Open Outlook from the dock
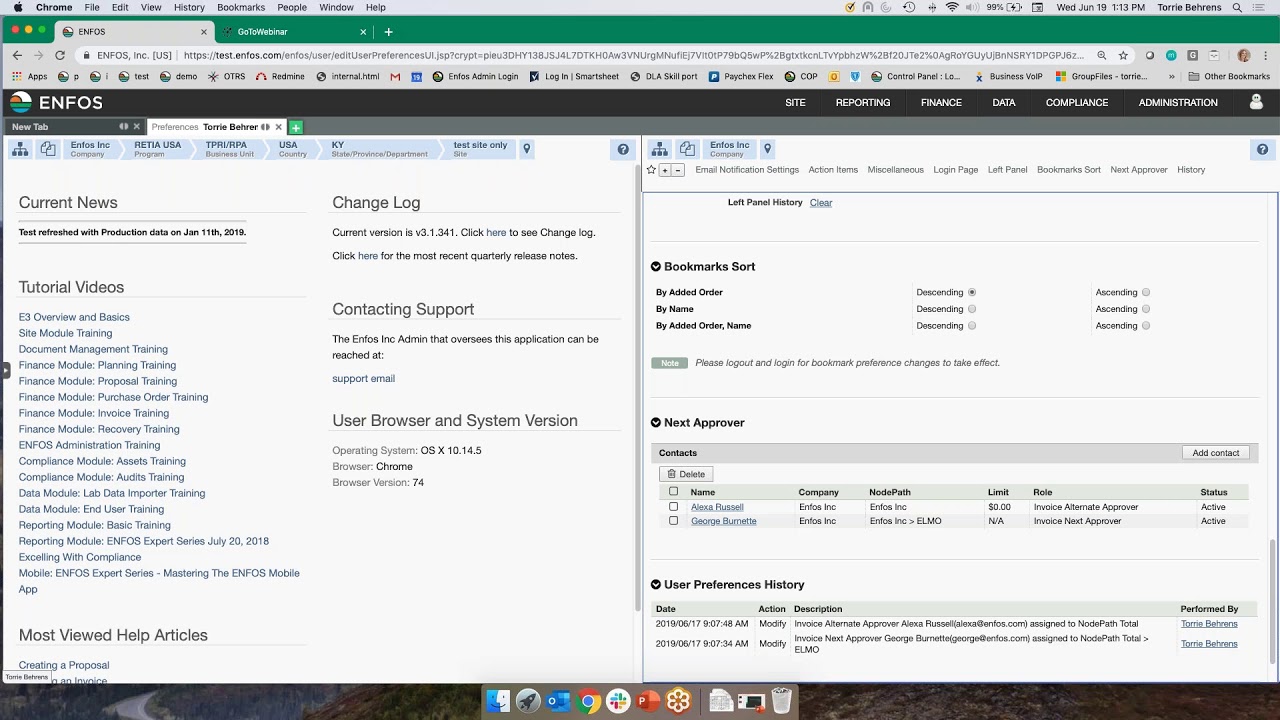This screenshot has width=1280, height=720. [558, 701]
